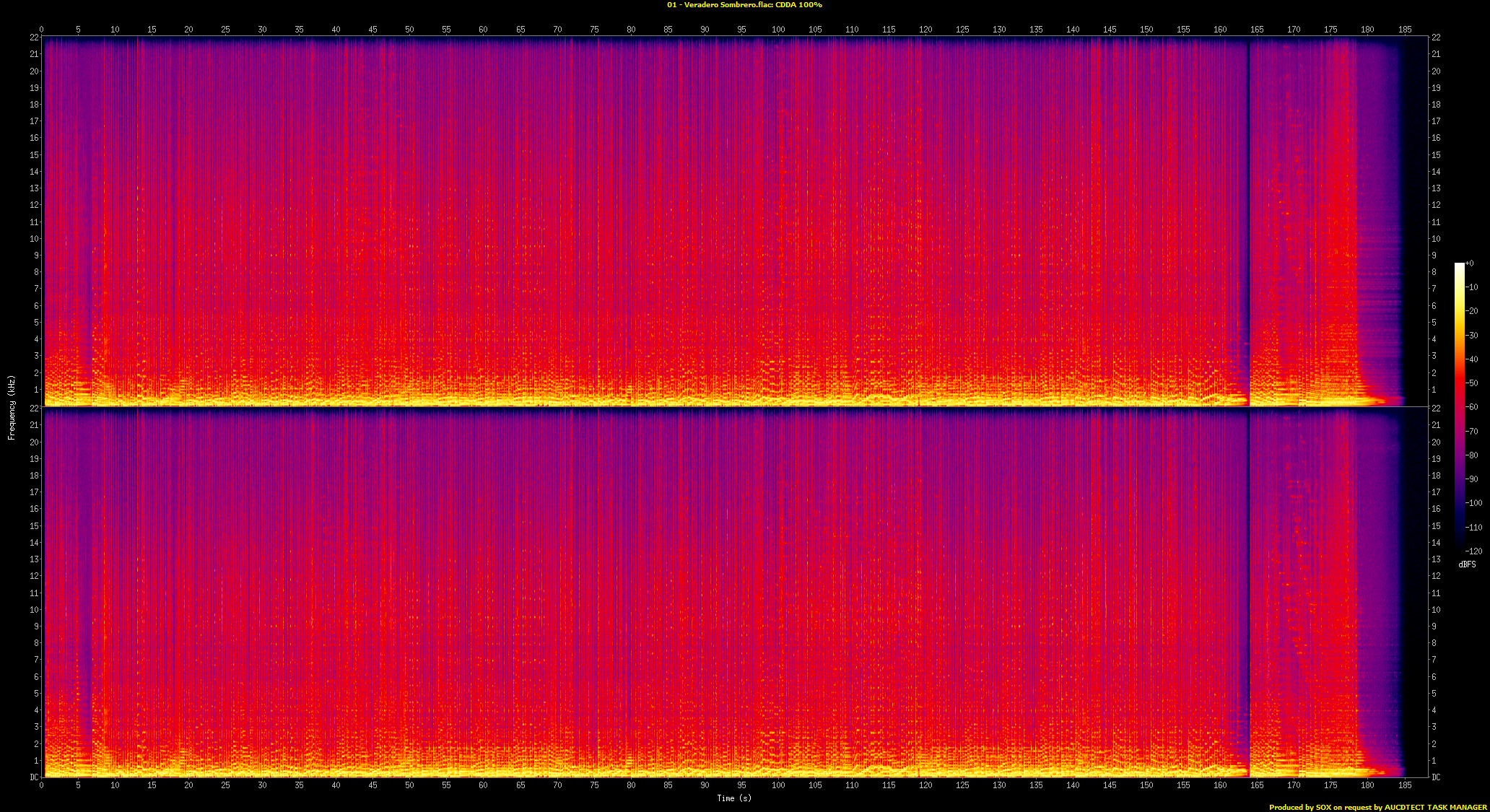Click the 20 kHz label on upper-right axis

1436,71
